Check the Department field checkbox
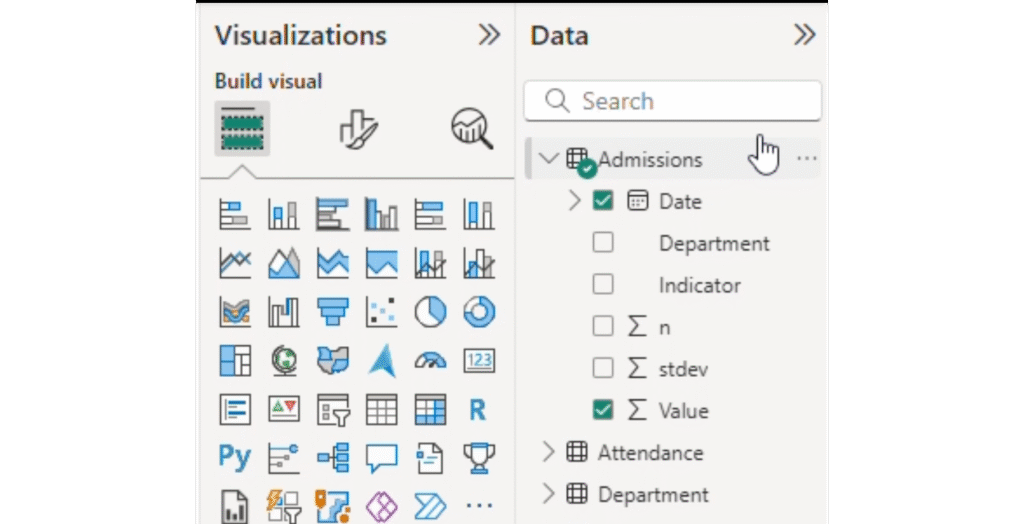1024x524 pixels. tap(603, 243)
